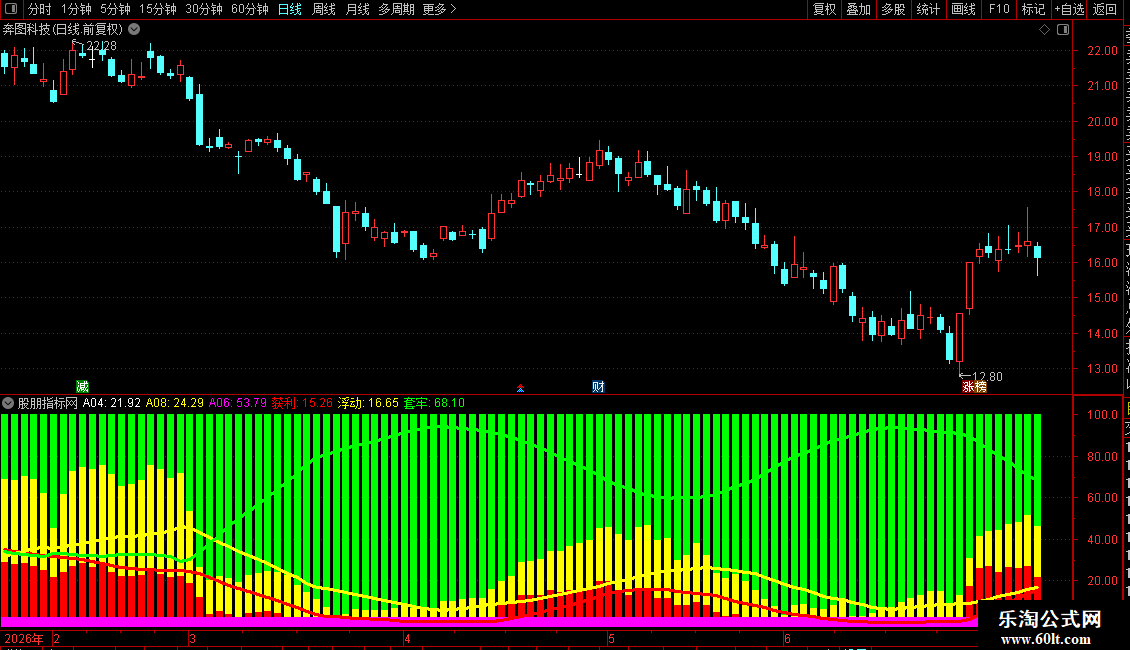The width and height of the screenshot is (1130, 650).
Task: Open the 多周期 multi-period view
Action: click(396, 9)
